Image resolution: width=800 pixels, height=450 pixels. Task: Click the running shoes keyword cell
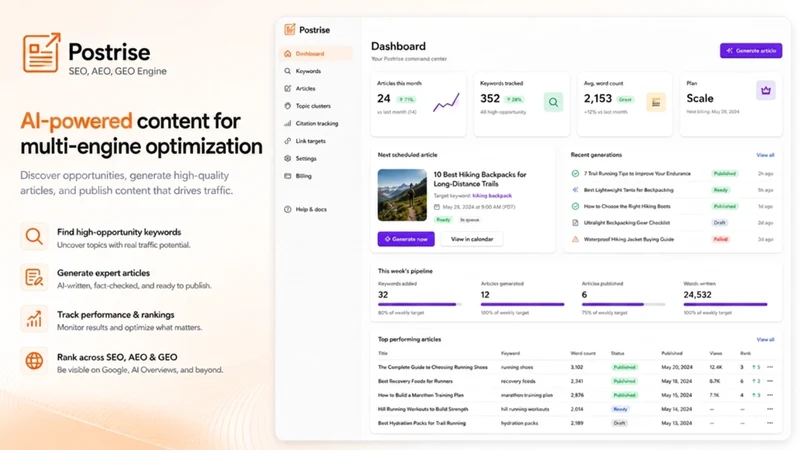tap(517, 367)
